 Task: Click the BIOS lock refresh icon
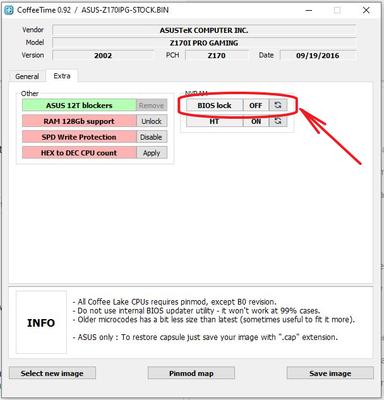[x=278, y=105]
